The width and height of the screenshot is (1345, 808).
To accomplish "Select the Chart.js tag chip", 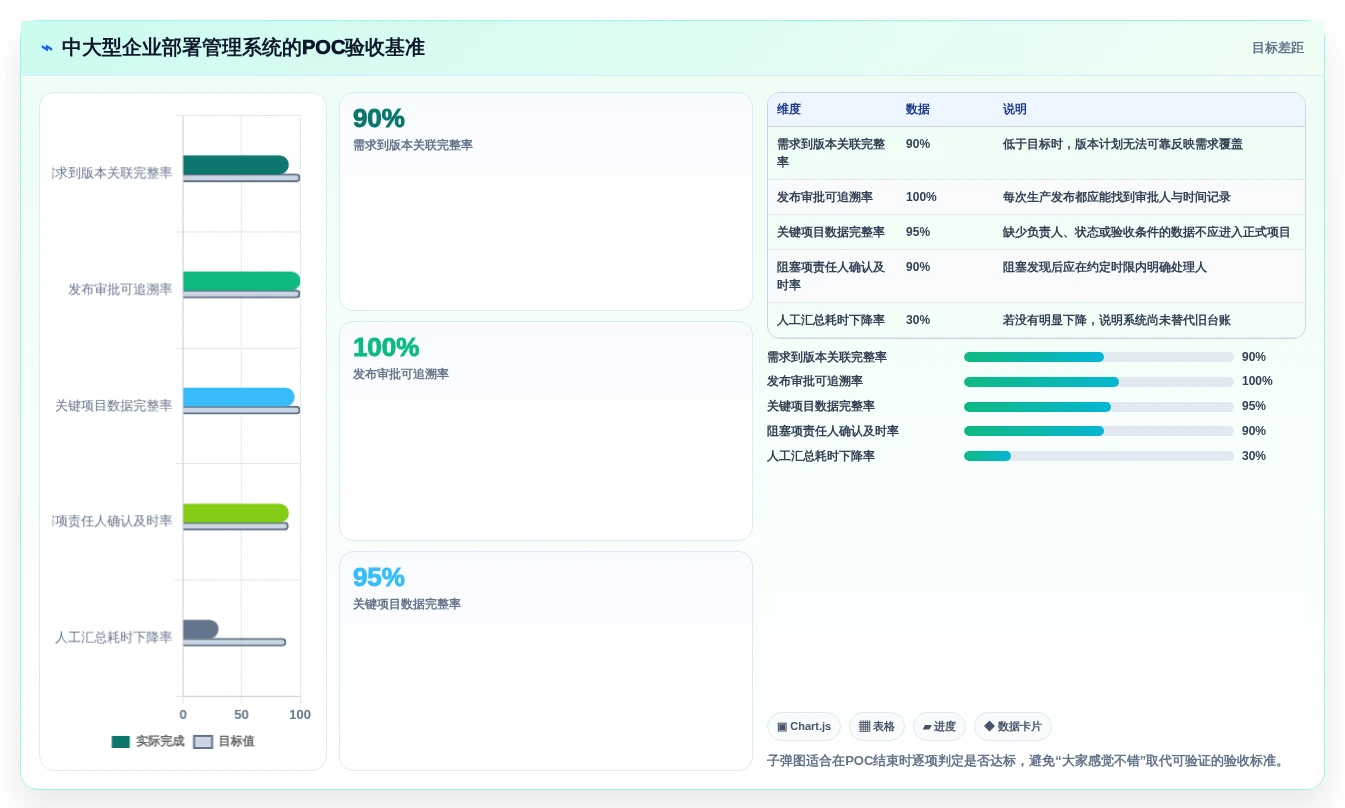I will pyautogui.click(x=804, y=727).
